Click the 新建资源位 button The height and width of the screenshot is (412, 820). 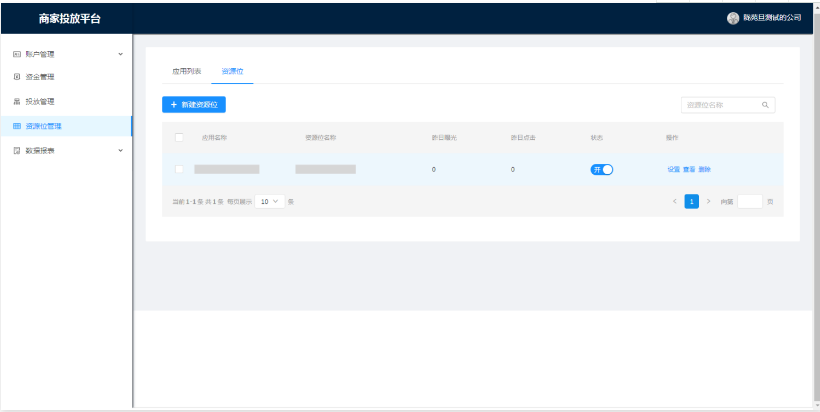(194, 104)
